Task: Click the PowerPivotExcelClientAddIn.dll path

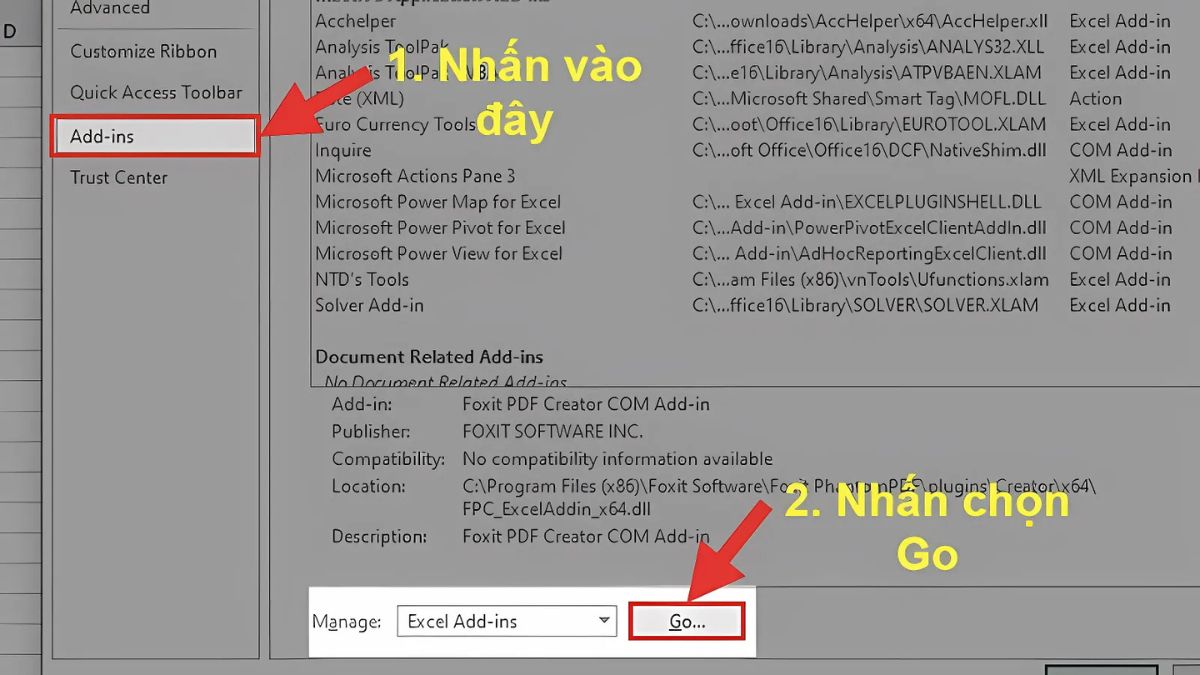Action: (869, 228)
